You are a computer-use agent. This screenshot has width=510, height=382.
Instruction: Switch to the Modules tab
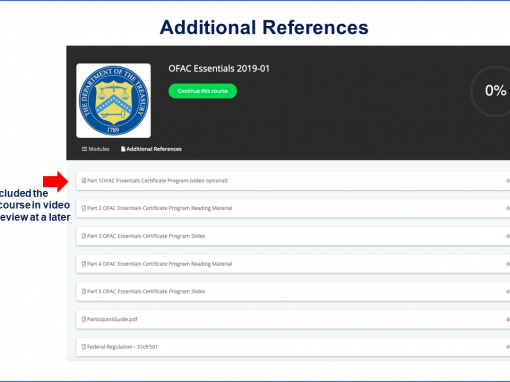(x=95, y=149)
